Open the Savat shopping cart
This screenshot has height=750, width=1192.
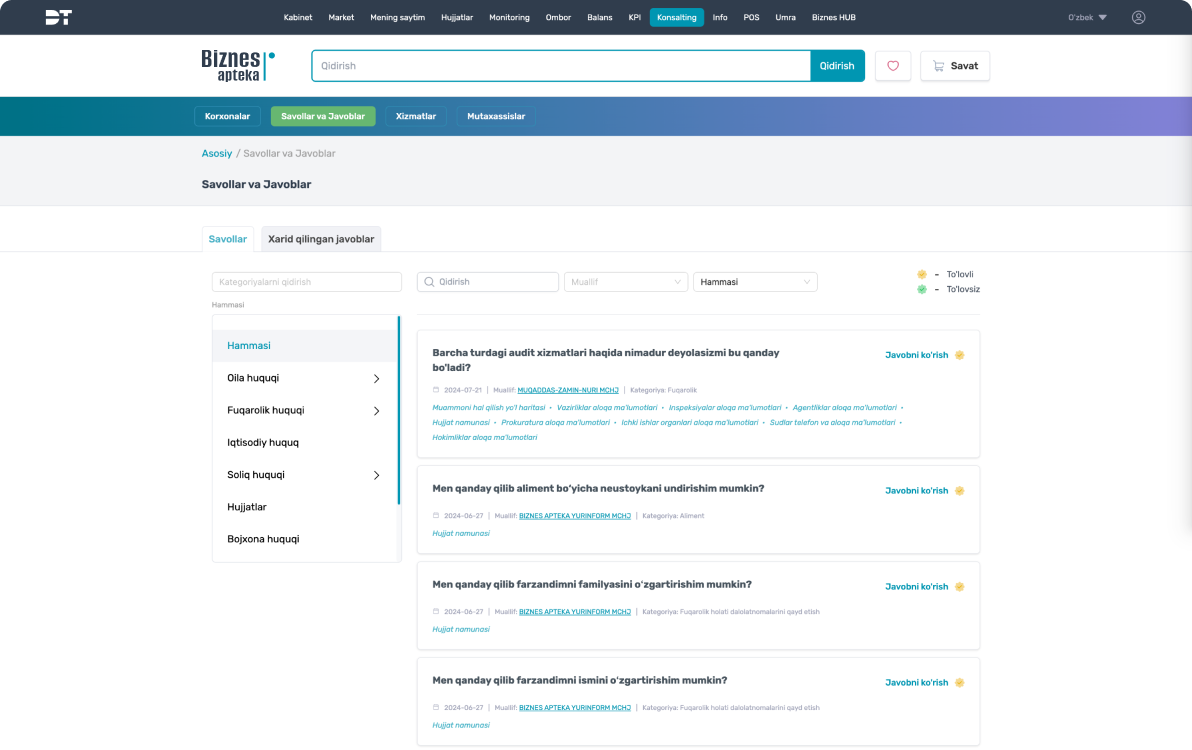tap(955, 66)
